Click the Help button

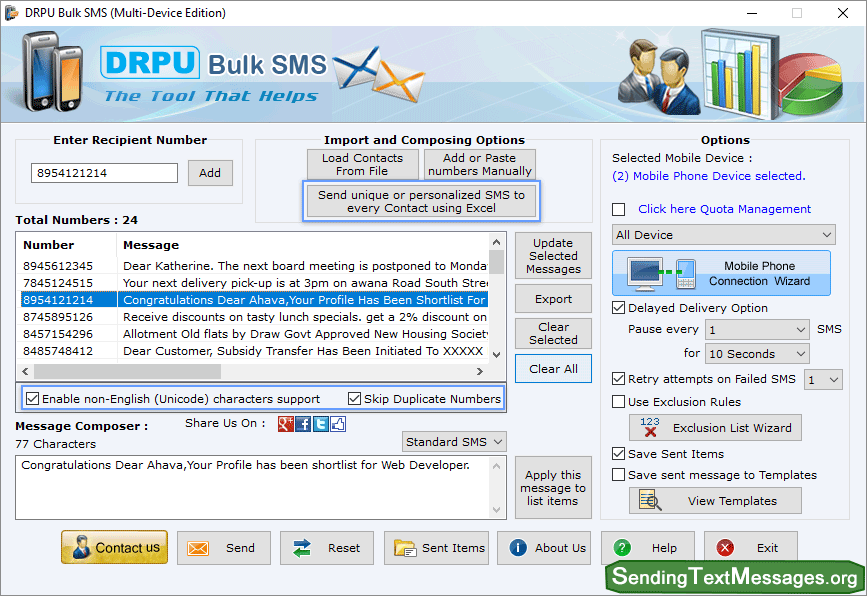[x=647, y=548]
